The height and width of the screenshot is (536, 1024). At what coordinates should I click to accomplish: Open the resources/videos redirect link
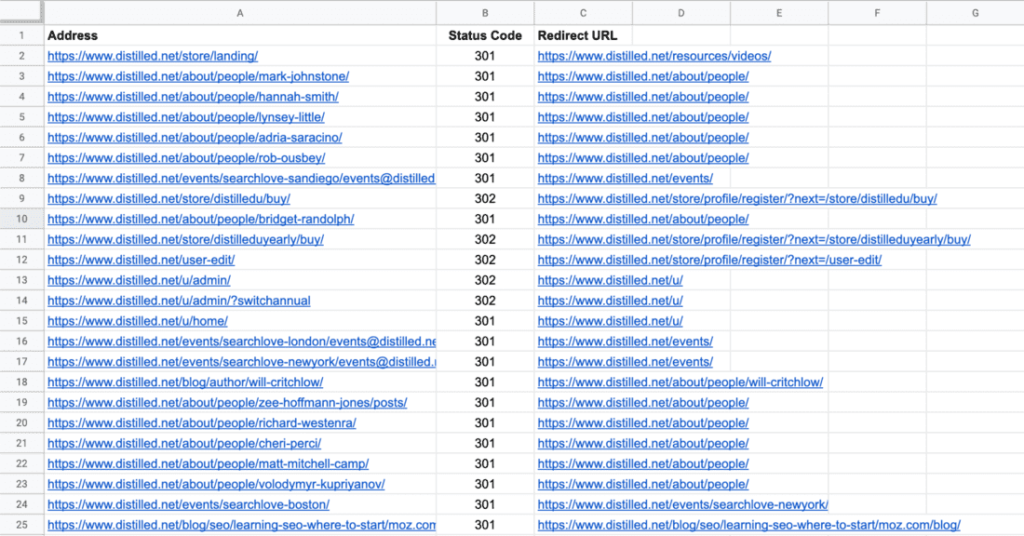tap(654, 56)
